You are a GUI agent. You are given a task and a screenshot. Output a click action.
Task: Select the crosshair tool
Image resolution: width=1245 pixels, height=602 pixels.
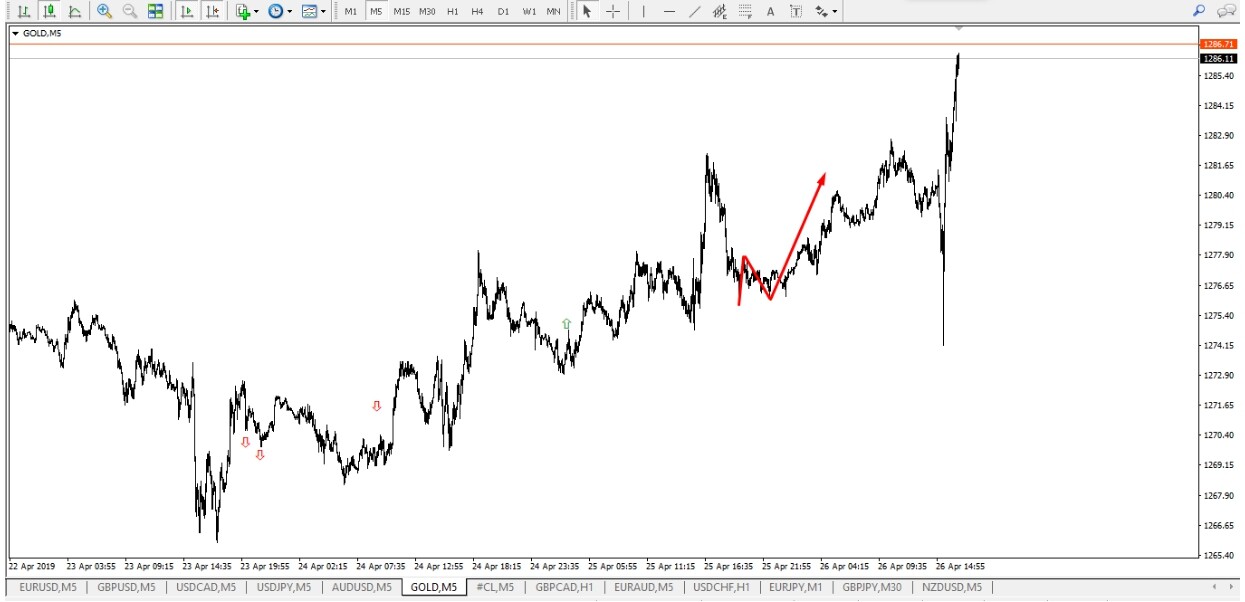613,11
